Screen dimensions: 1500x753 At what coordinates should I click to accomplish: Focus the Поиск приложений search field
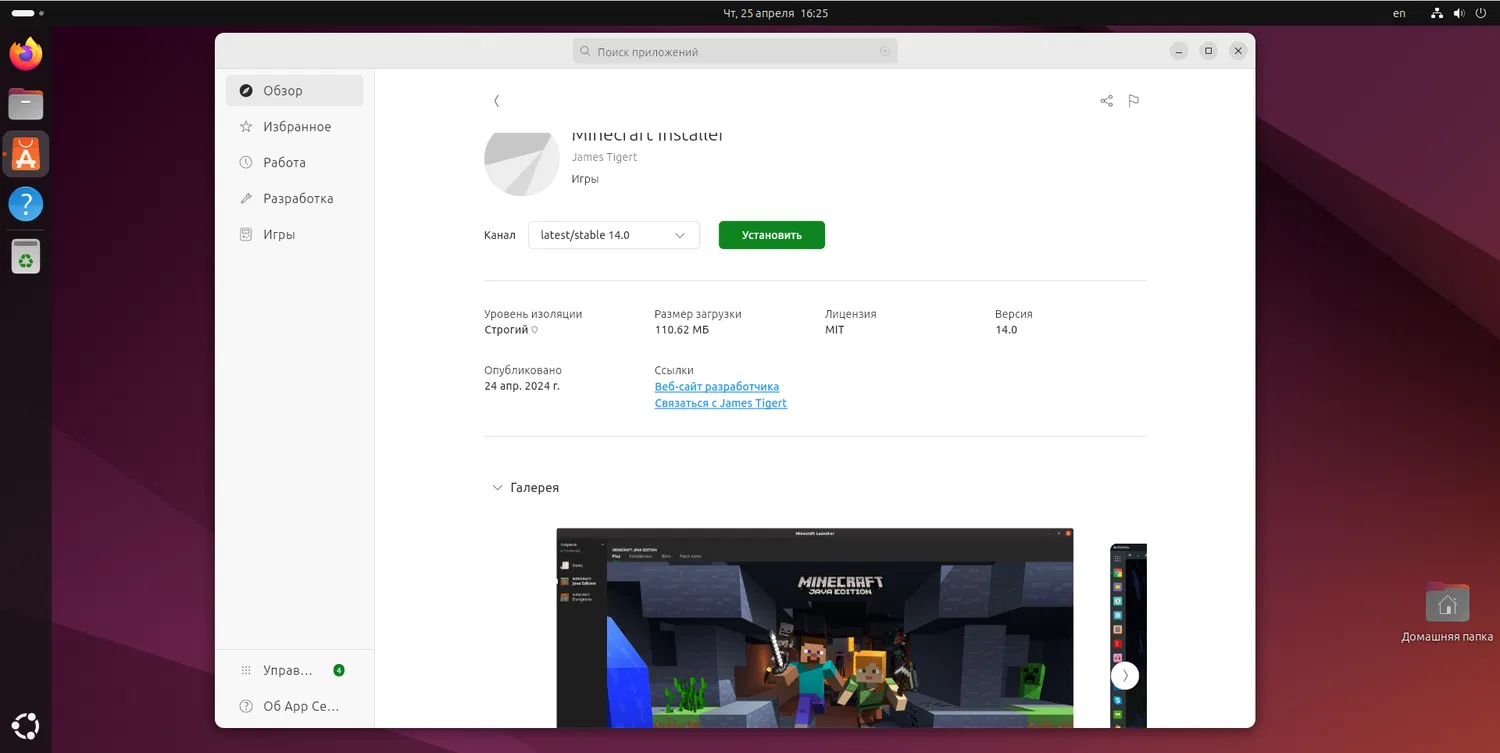point(735,51)
